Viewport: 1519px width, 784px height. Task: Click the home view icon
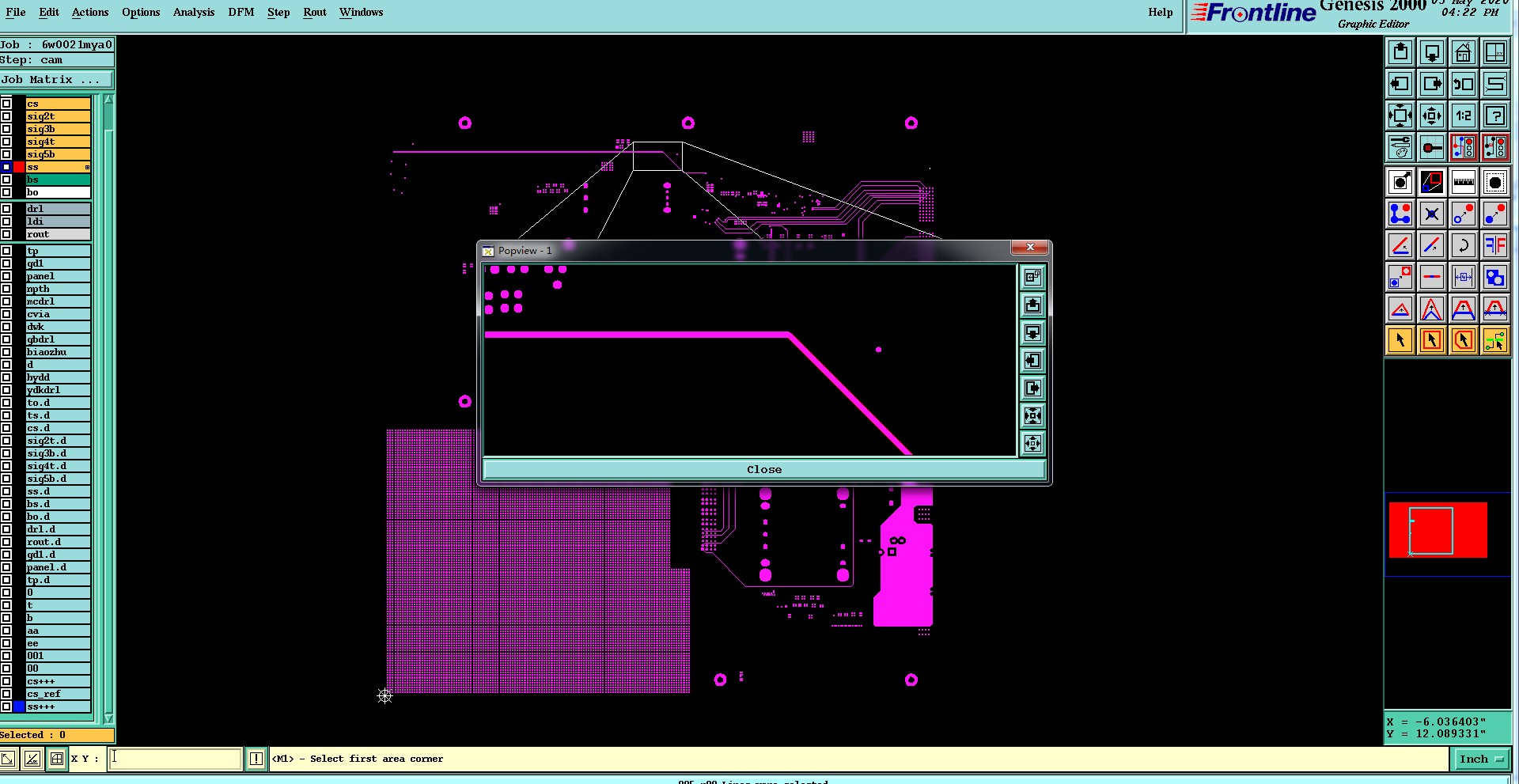1464,52
